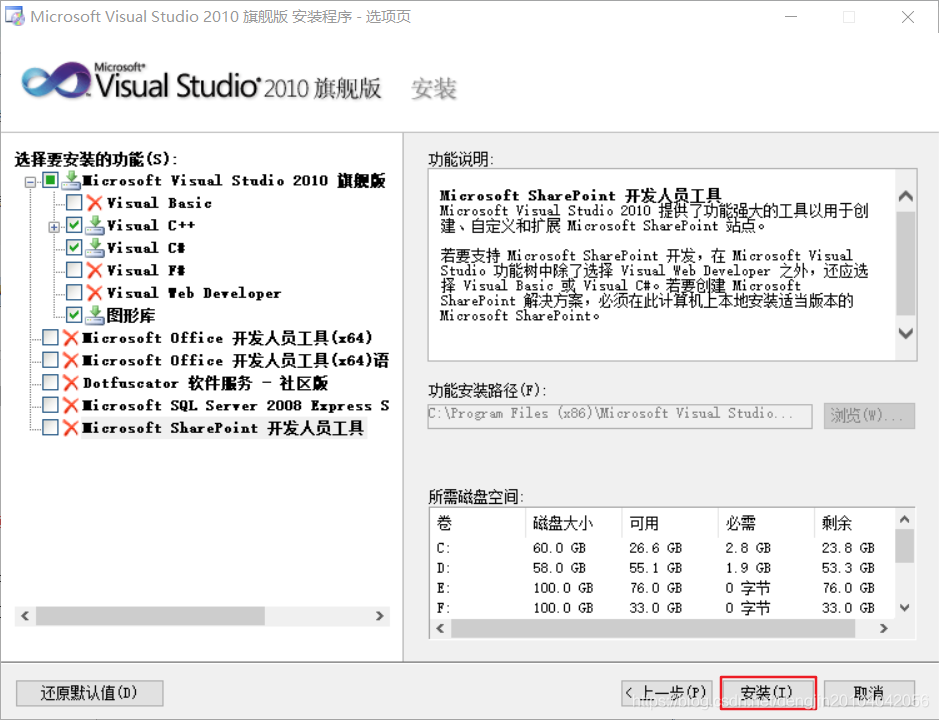Click install icon of Microsoft Visual Studio 2010 root

tap(71, 180)
